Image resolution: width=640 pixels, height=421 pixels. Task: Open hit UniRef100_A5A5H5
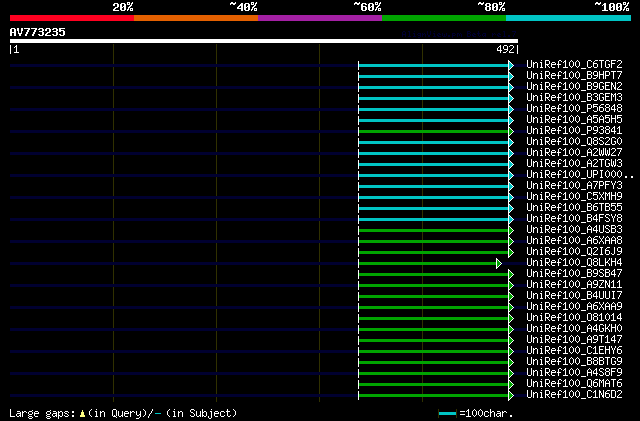574,120
